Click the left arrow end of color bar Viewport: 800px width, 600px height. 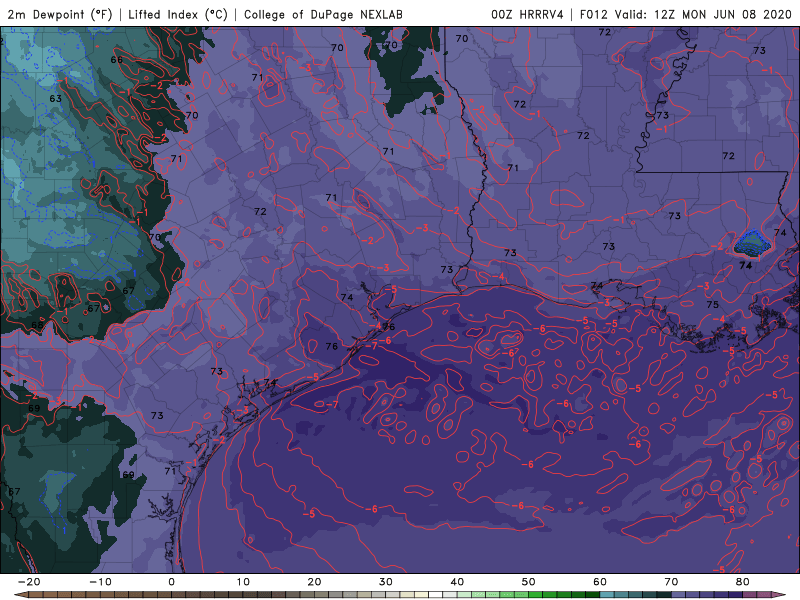coord(20,595)
